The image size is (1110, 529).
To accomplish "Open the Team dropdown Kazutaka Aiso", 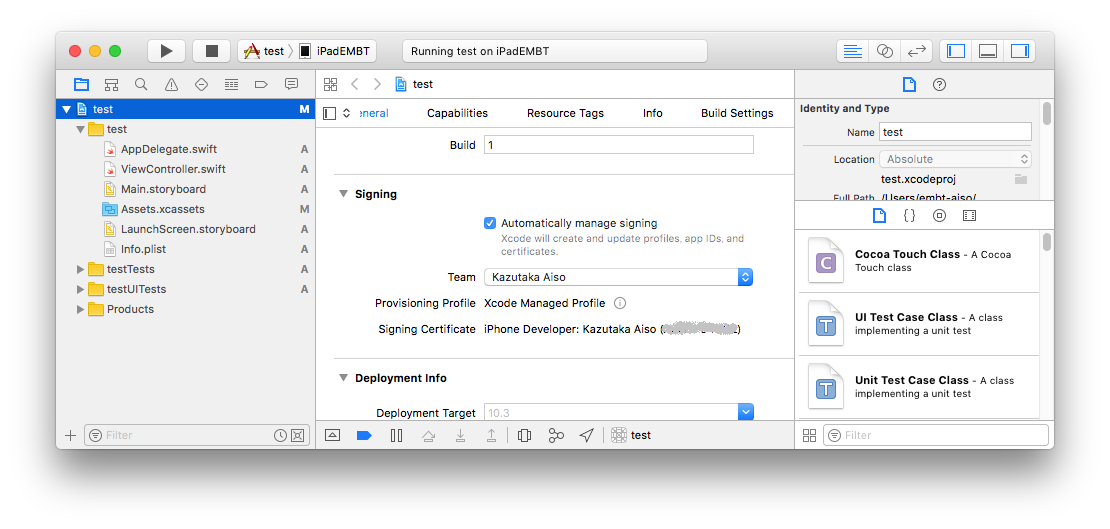I will point(618,277).
